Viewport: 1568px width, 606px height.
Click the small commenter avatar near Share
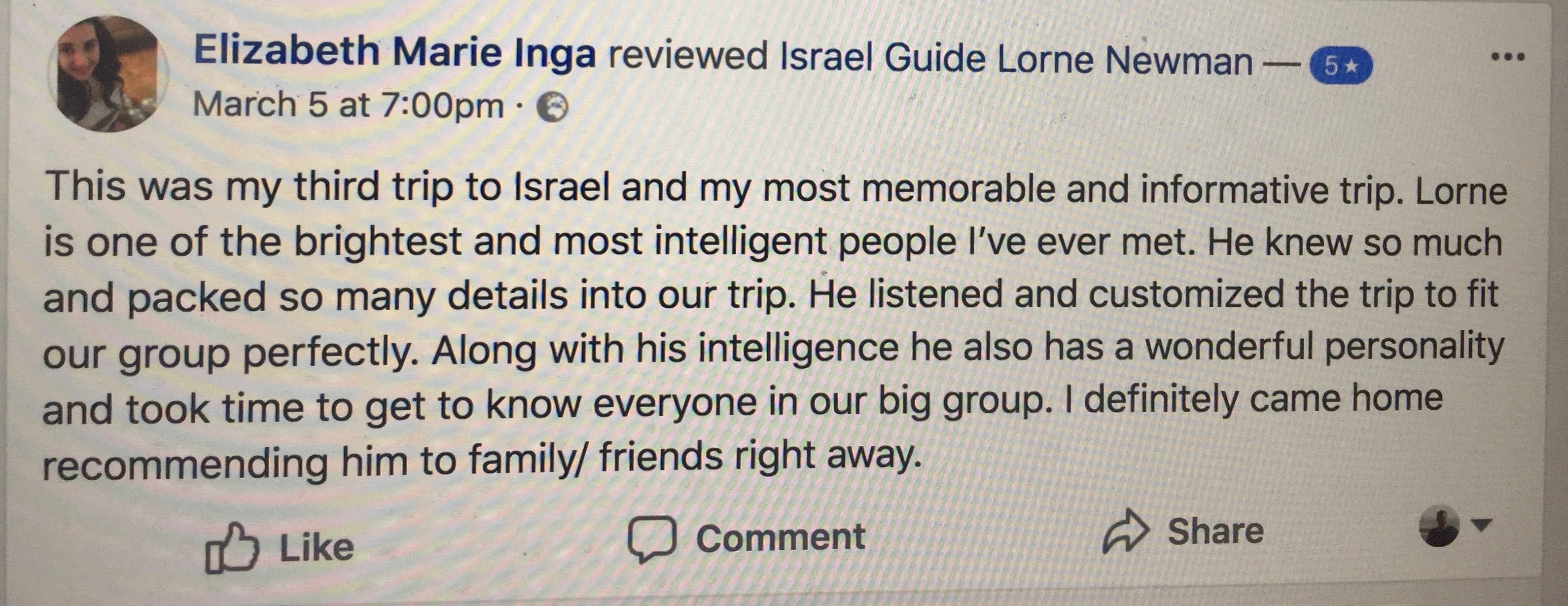[1439, 526]
